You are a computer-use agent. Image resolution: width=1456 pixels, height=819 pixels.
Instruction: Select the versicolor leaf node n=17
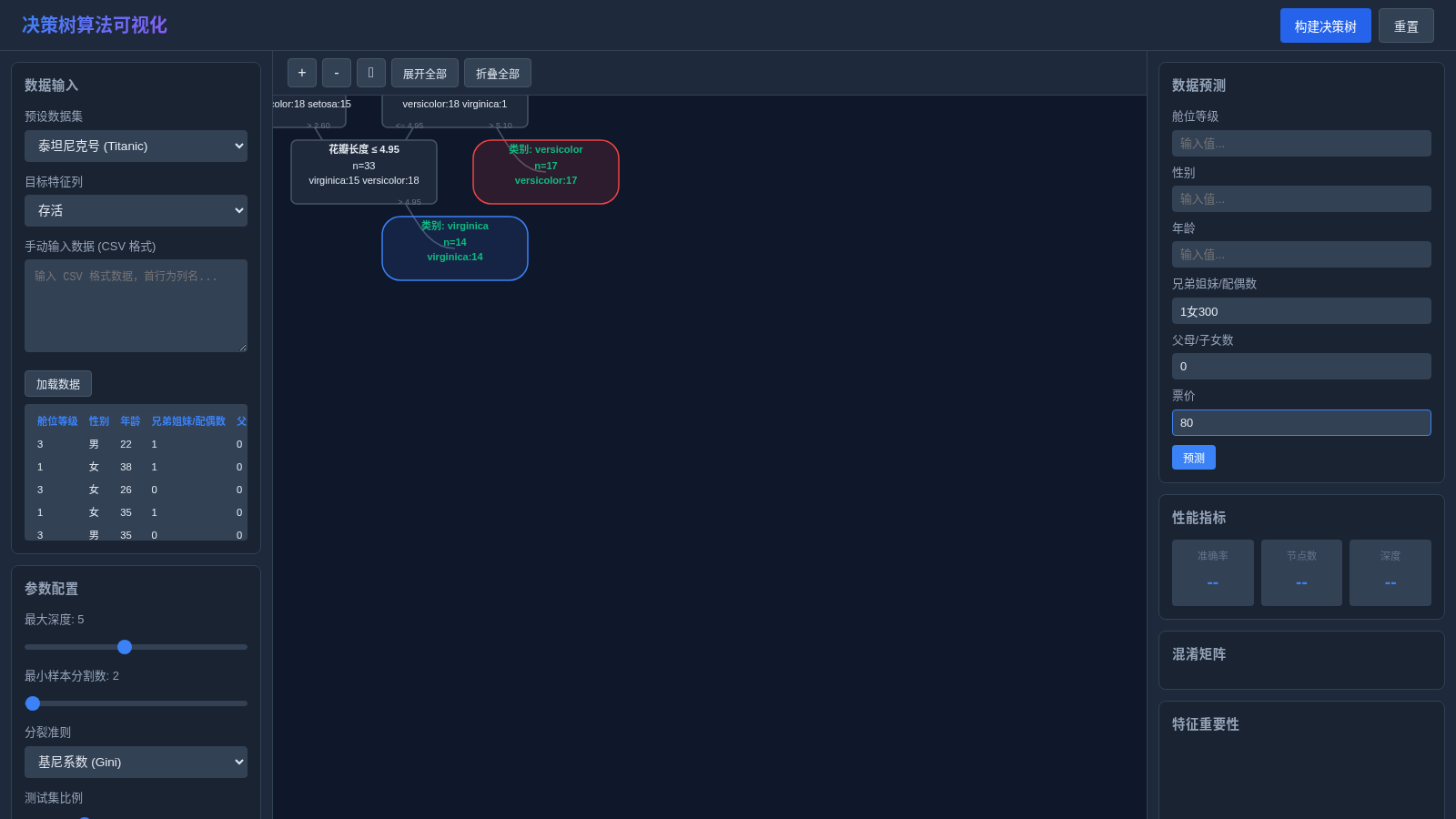(x=546, y=172)
